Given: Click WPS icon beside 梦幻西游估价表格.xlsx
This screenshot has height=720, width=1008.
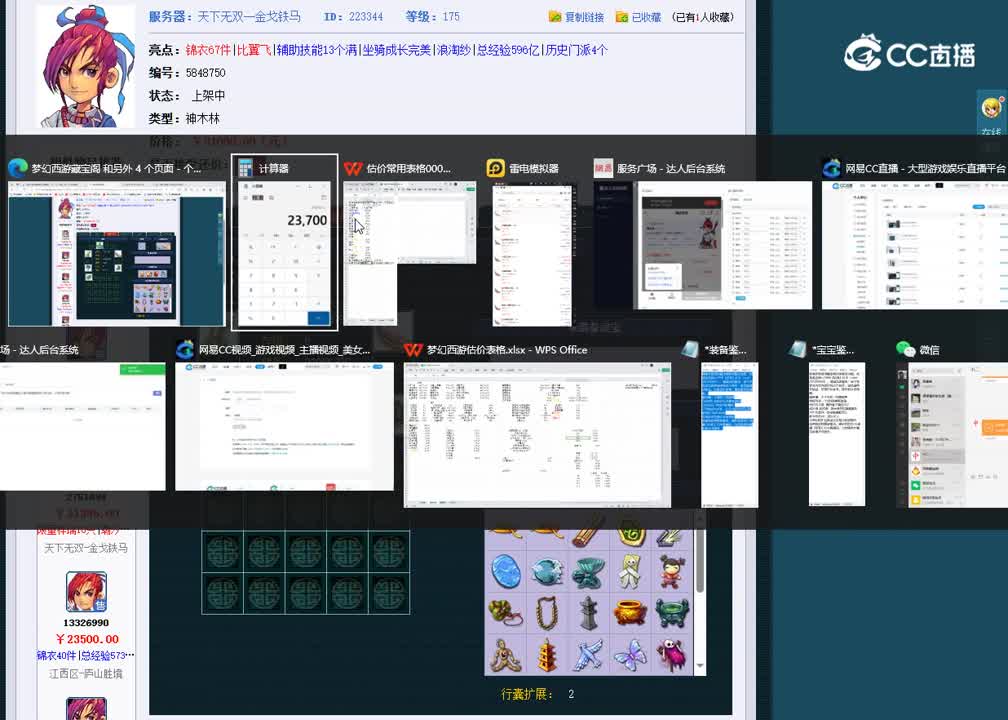Looking at the screenshot, I should (413, 350).
